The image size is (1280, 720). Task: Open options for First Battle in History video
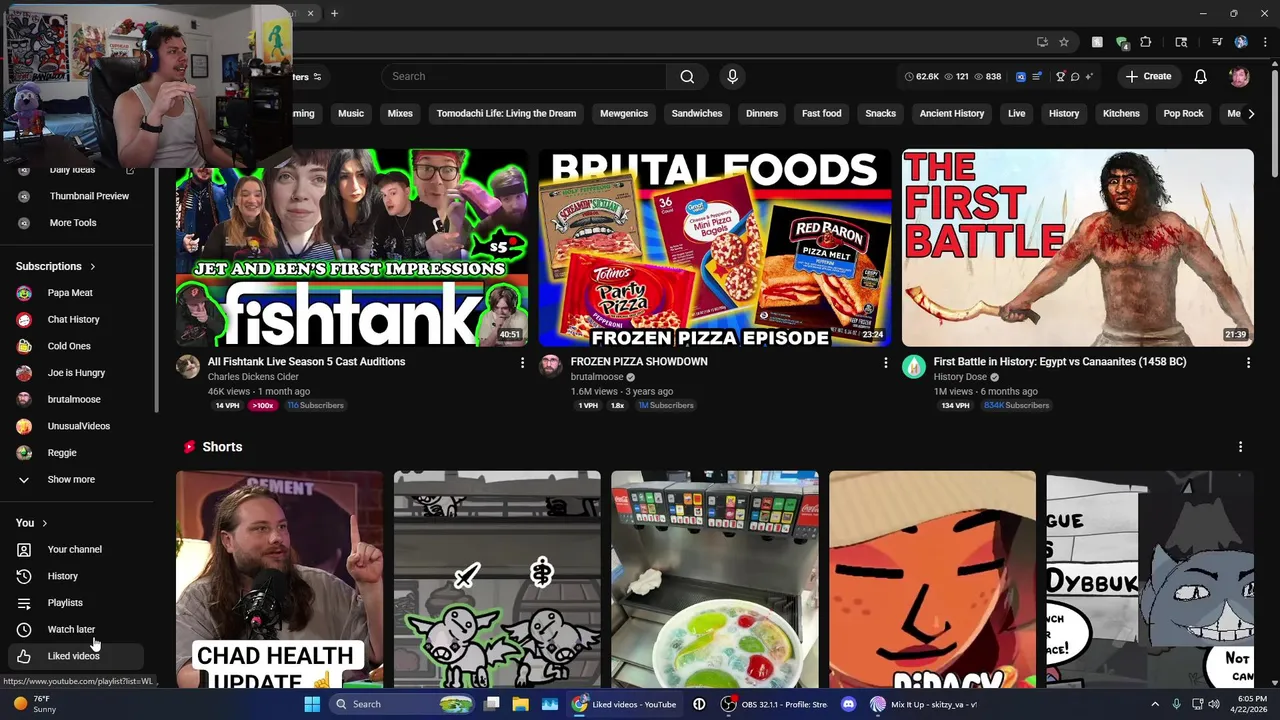pos(1248,363)
